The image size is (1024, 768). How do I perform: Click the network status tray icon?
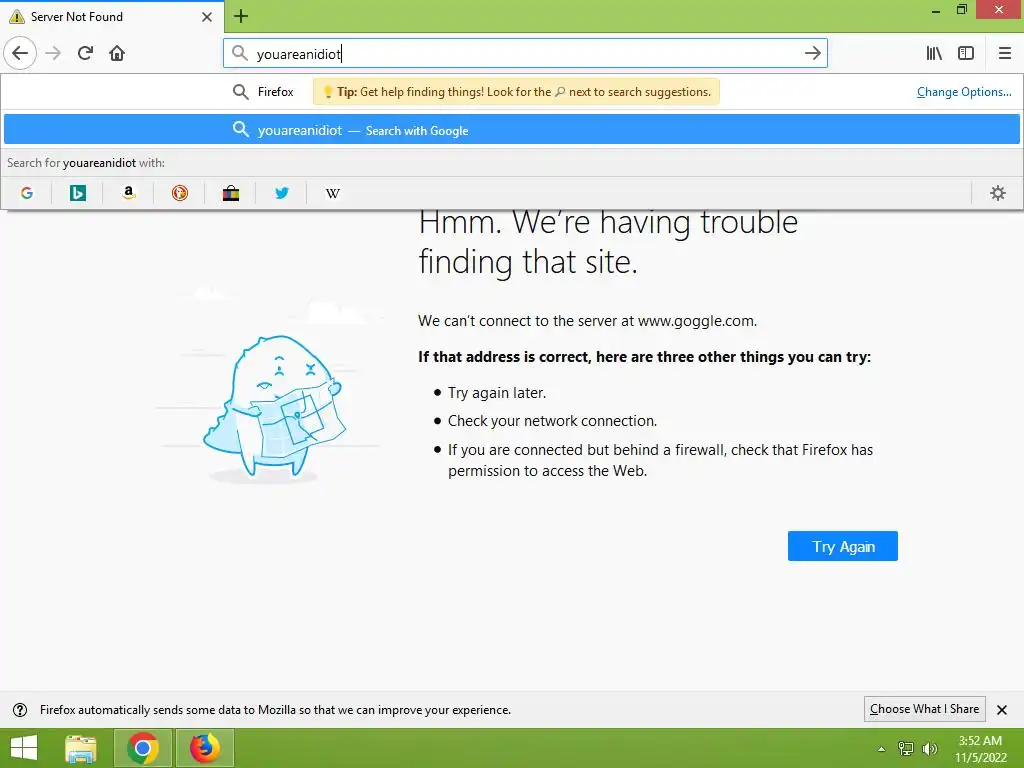(x=906, y=749)
